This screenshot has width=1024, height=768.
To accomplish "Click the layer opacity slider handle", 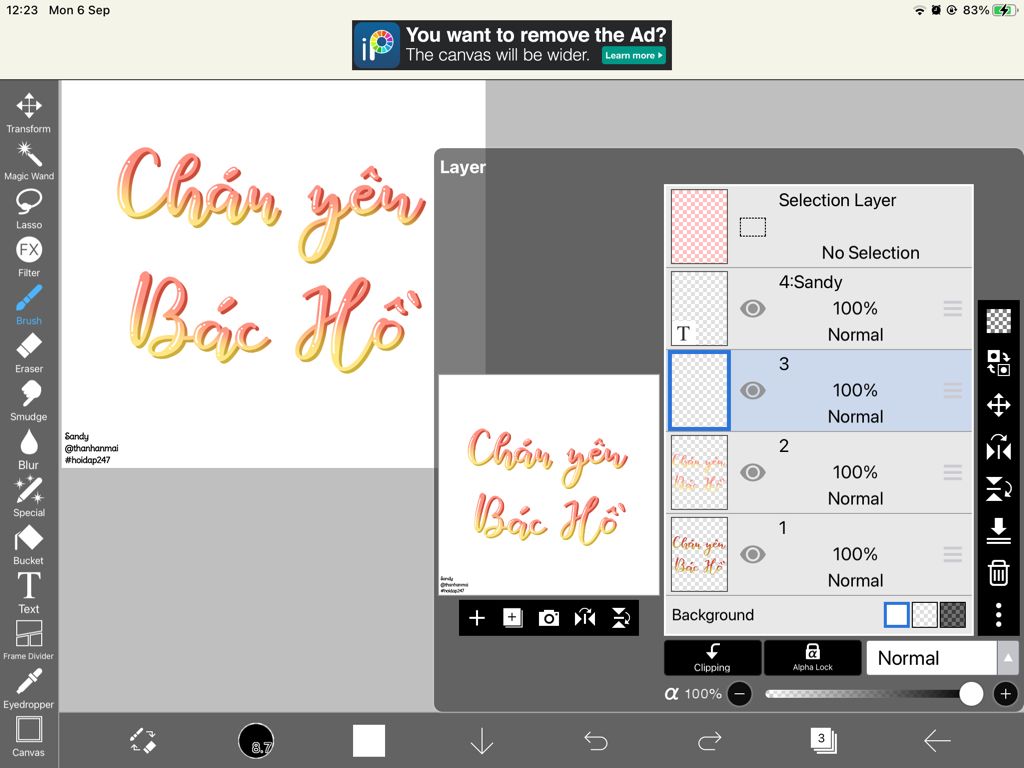I will tap(971, 694).
